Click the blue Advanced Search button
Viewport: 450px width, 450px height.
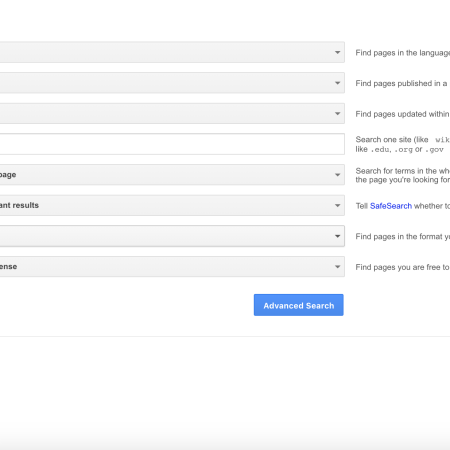click(x=299, y=305)
